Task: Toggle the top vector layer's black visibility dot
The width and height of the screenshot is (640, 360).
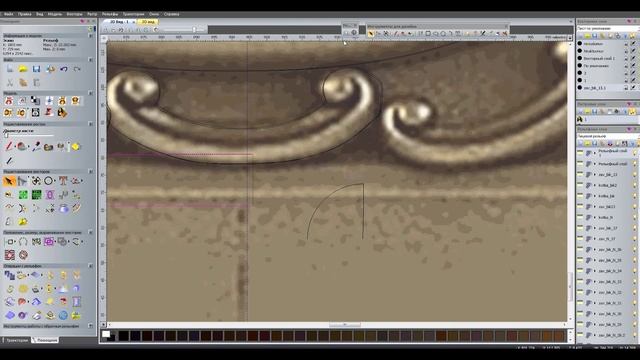Action: click(580, 44)
